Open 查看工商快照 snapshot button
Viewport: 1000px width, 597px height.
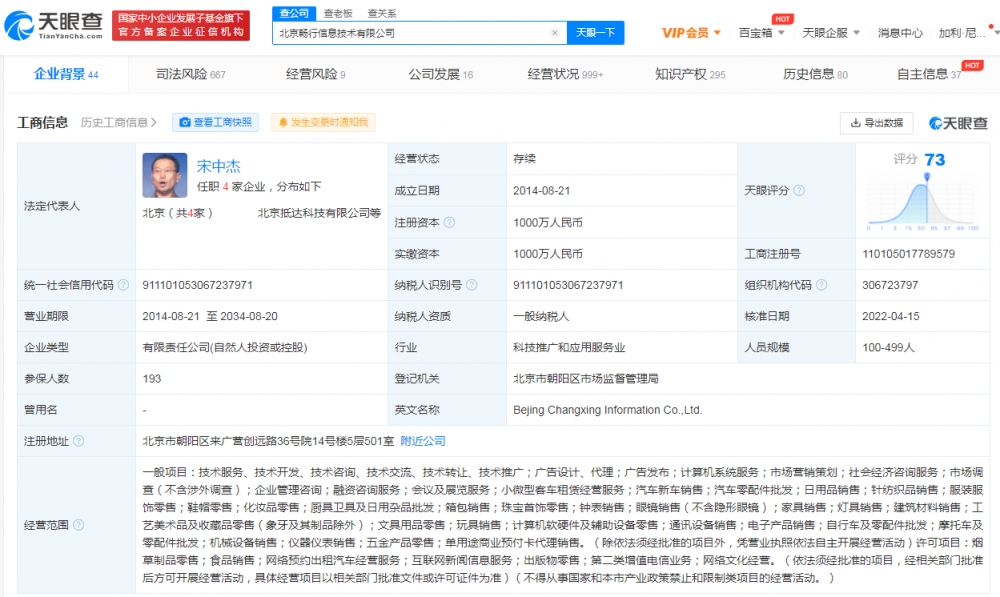[215, 122]
